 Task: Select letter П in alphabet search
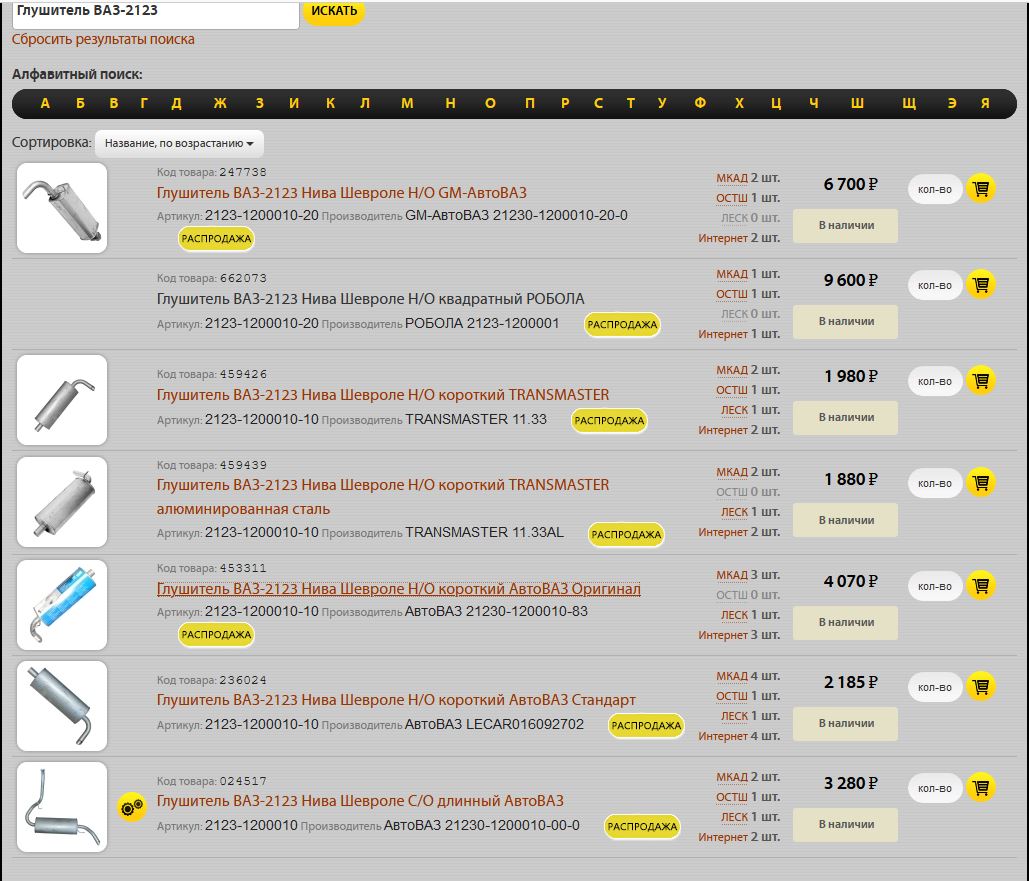(x=530, y=103)
